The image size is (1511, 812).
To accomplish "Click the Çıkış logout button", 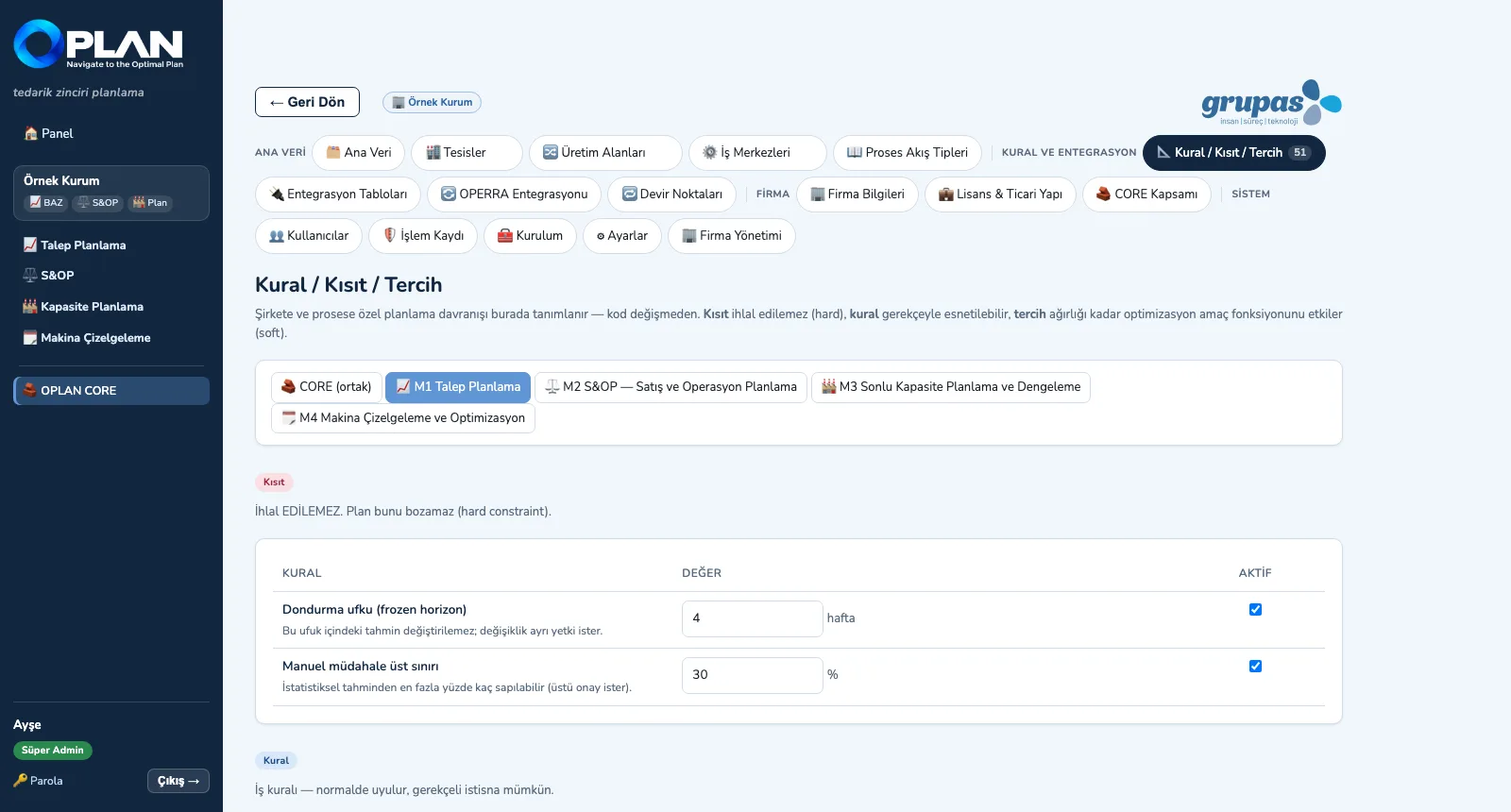I will (x=178, y=781).
